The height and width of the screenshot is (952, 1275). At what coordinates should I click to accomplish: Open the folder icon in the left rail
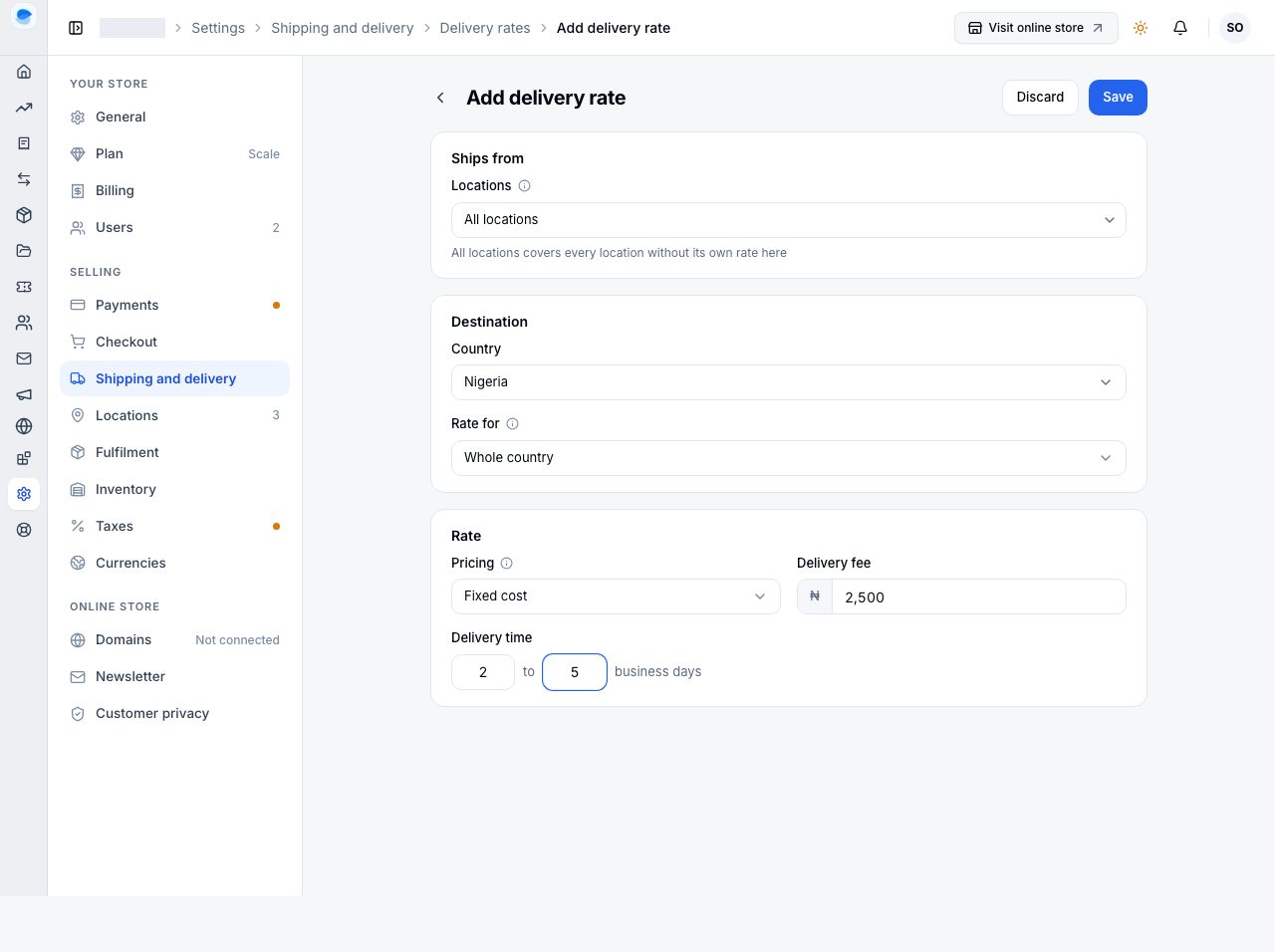point(24,251)
